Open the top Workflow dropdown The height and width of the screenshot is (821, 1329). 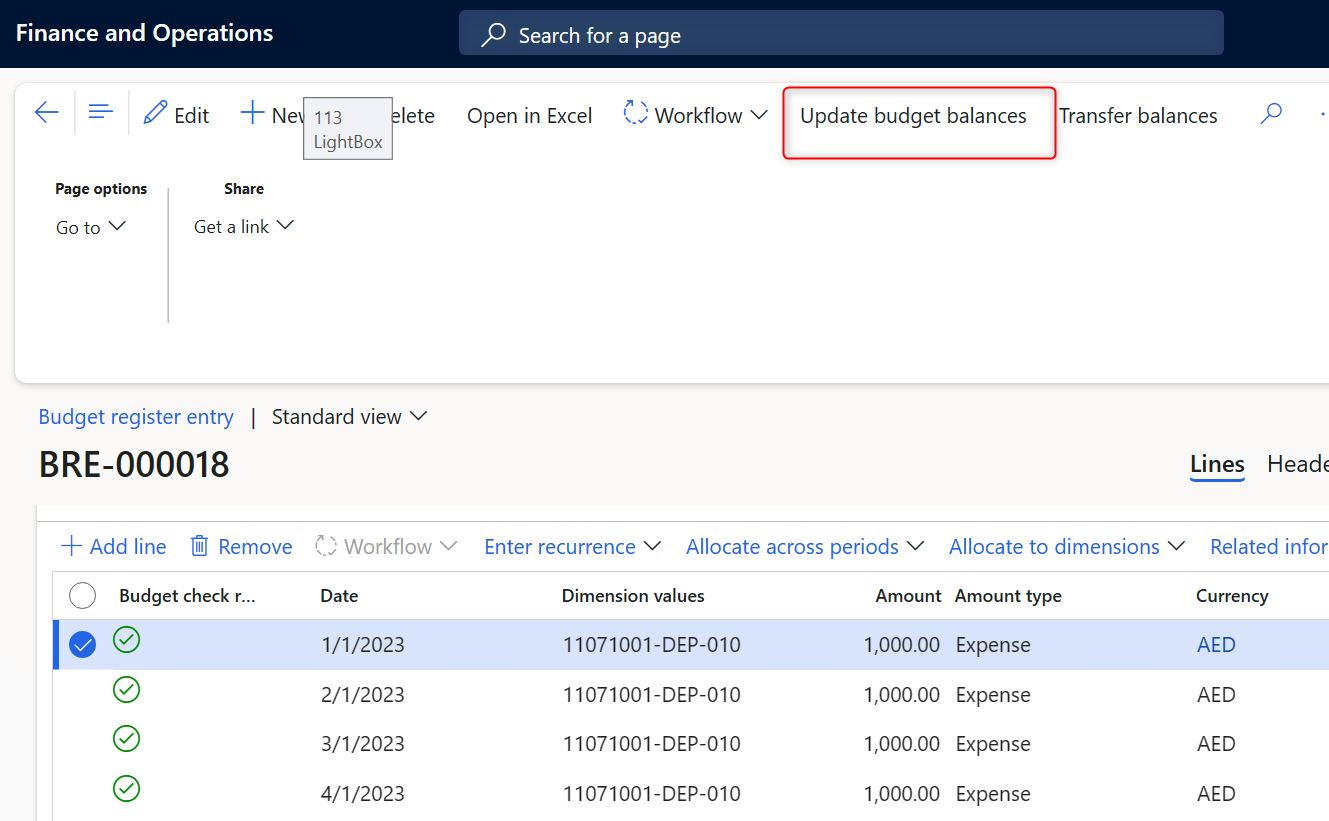coord(695,115)
